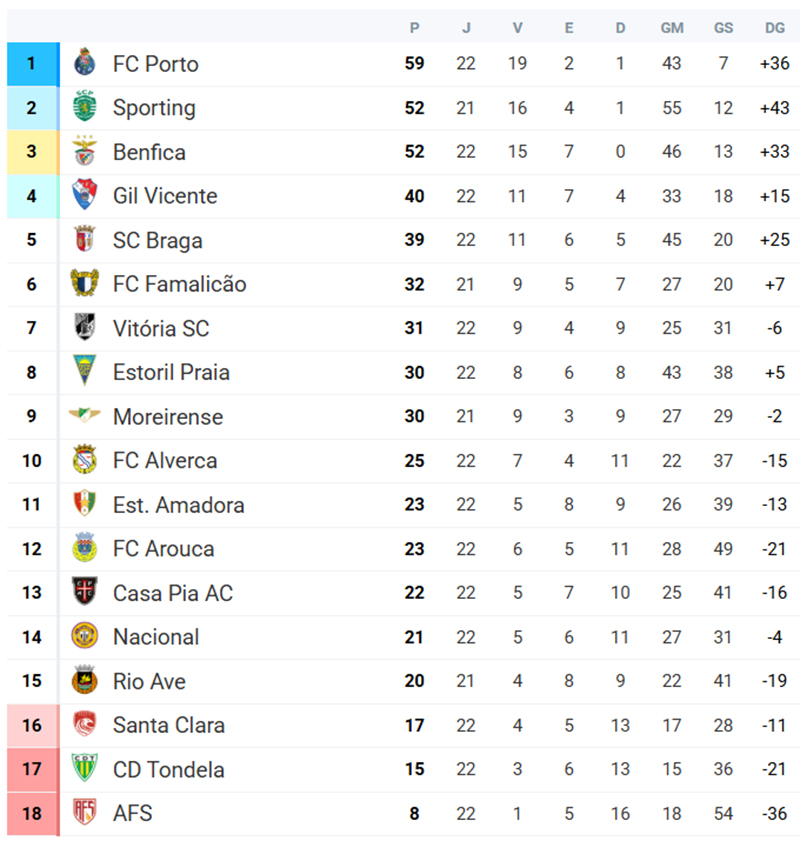Open the Casa Pia AC team link
800x841 pixels.
[x=173, y=593]
